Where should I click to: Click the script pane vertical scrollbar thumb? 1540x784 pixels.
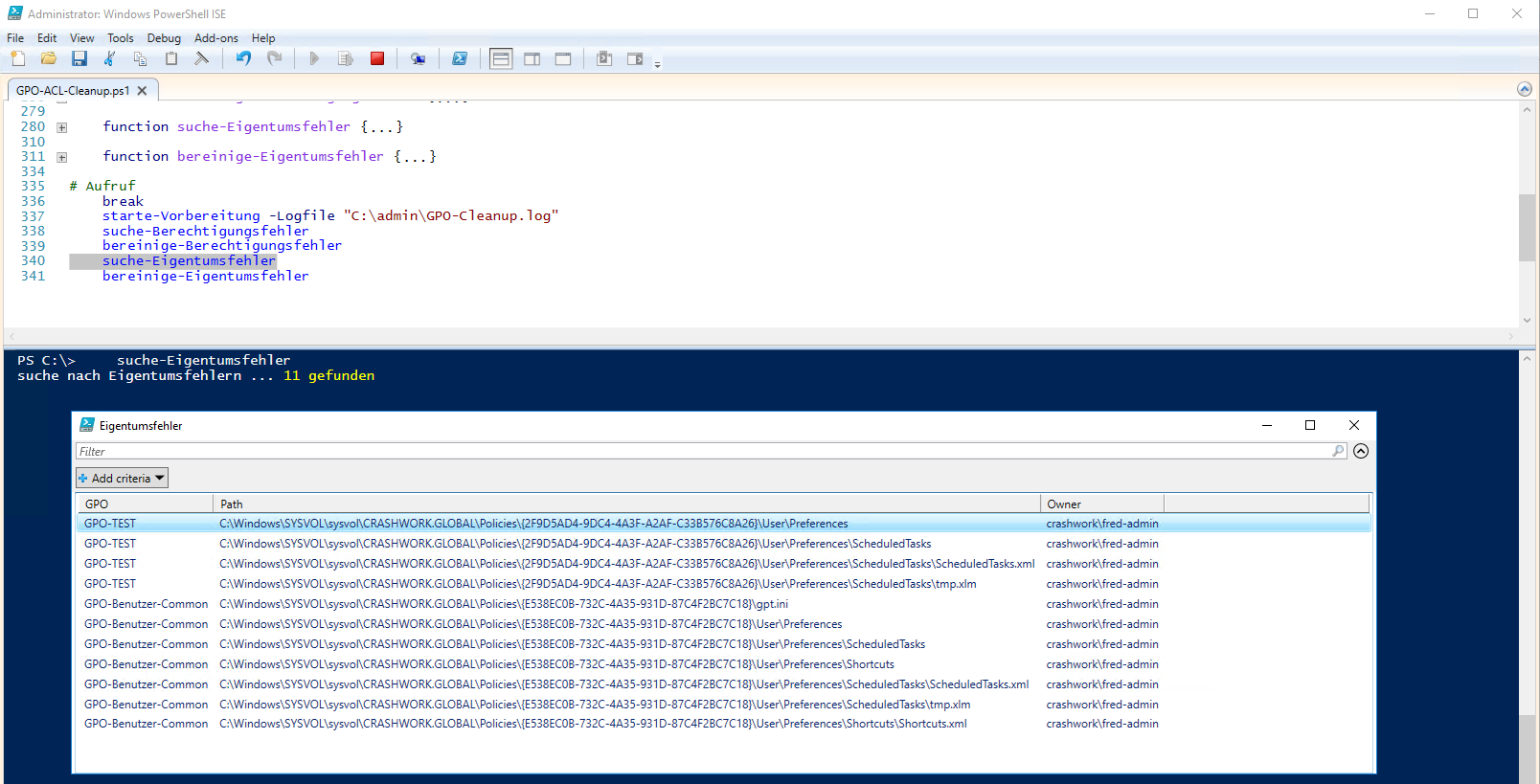click(1527, 228)
